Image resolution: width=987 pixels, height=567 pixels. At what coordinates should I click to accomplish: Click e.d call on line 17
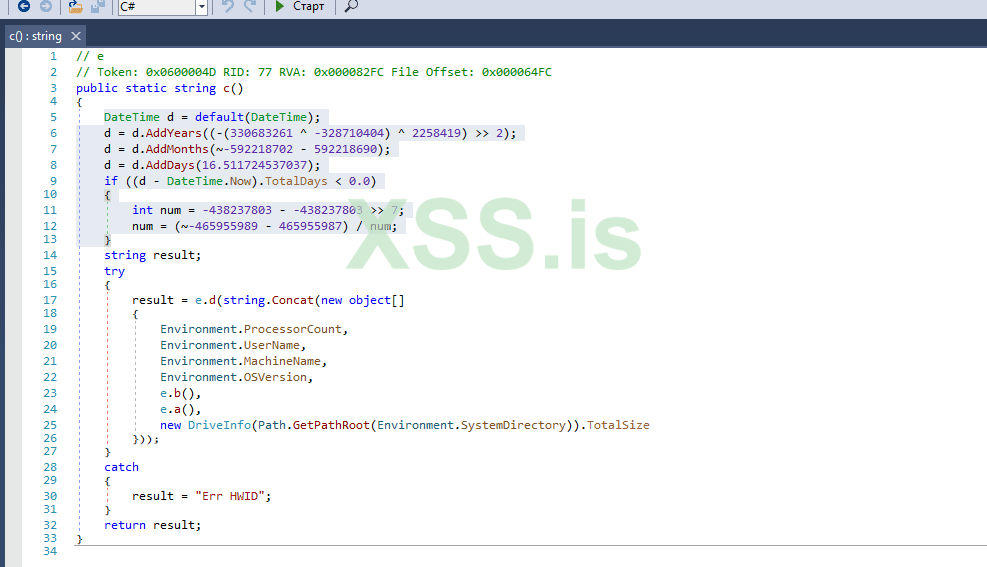205,300
